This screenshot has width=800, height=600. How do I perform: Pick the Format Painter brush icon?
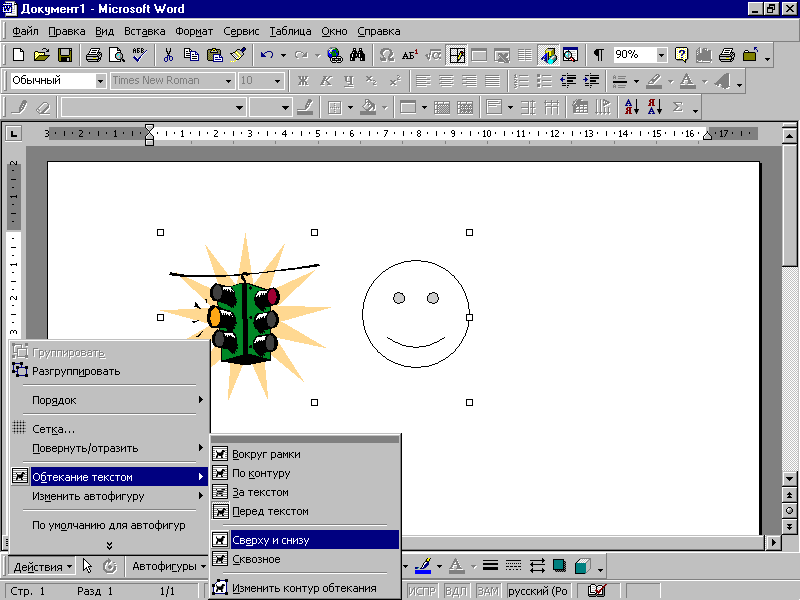238,55
